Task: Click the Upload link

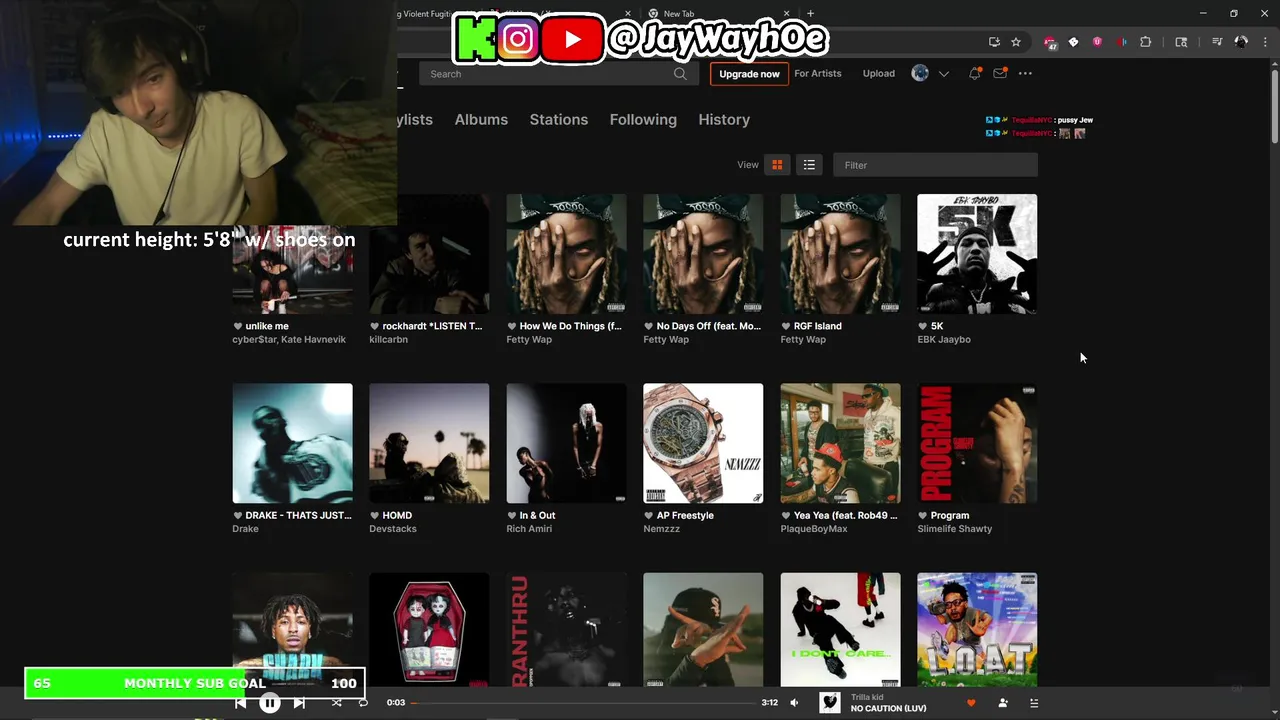Action: [879, 73]
